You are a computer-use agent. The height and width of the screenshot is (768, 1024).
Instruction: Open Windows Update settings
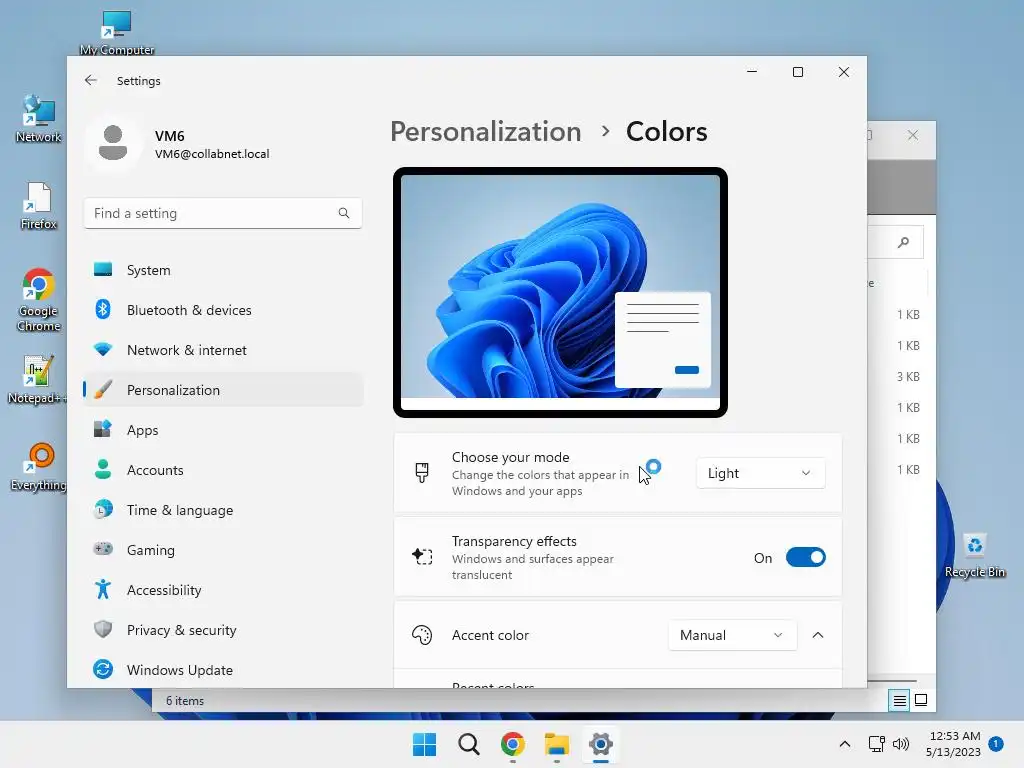[x=223, y=670]
